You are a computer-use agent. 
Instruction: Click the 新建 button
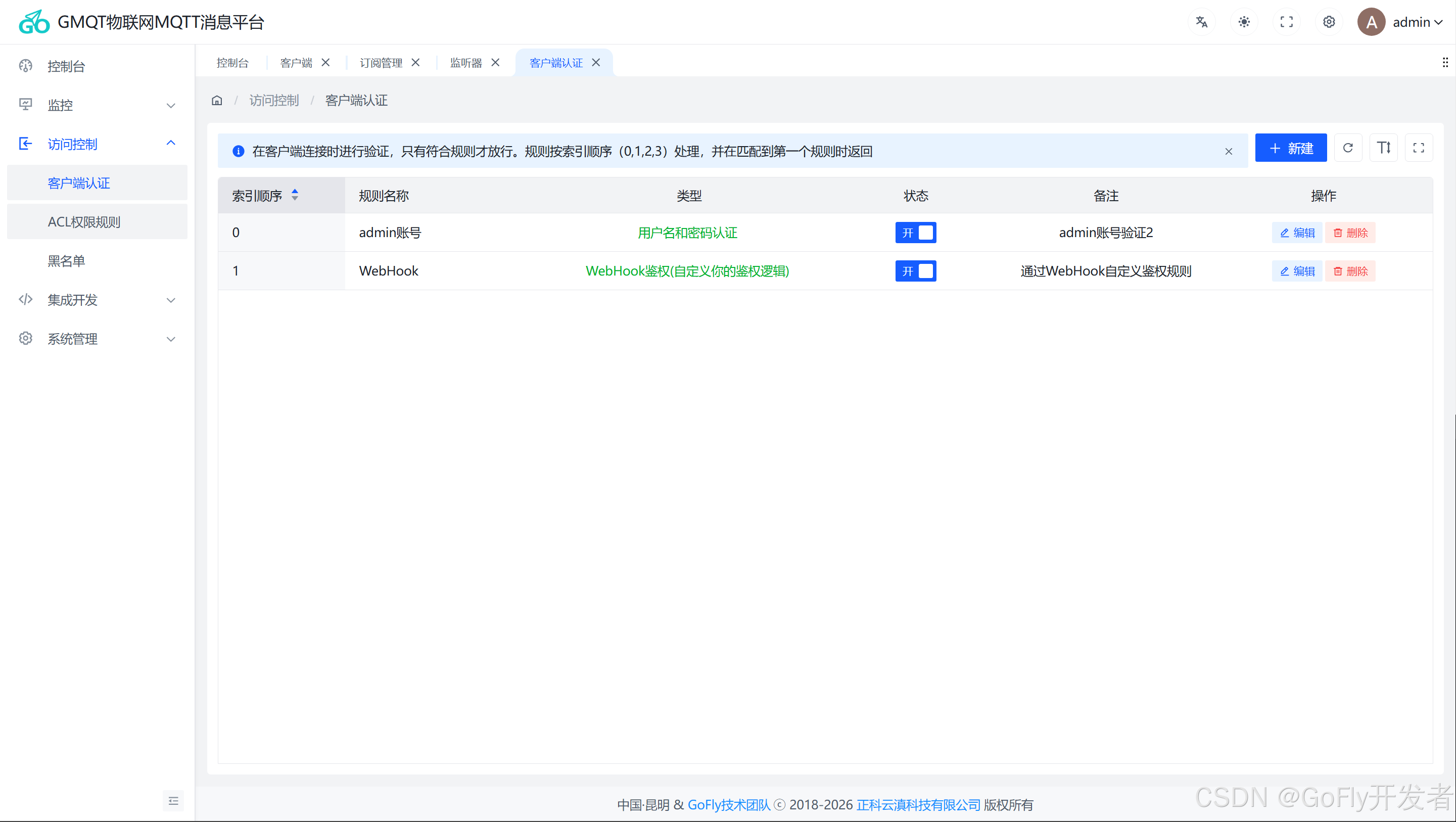1291,148
